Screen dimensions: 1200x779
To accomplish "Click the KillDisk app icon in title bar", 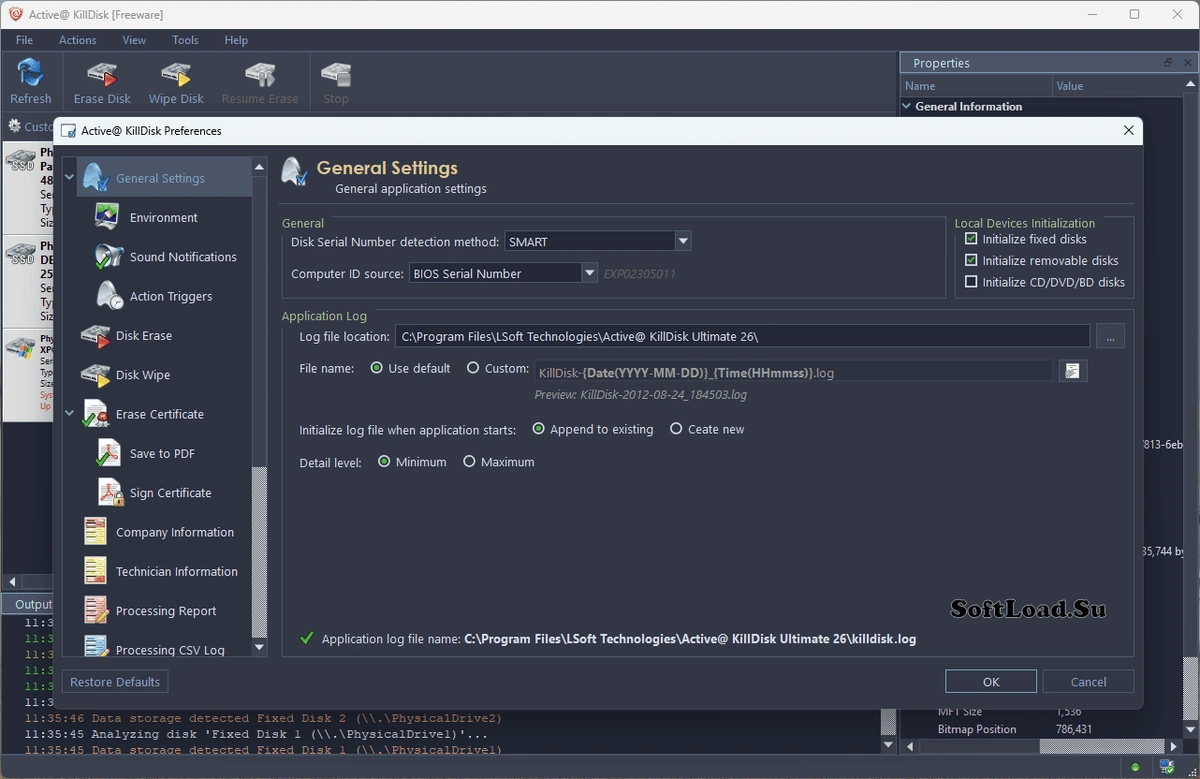I will [x=15, y=14].
